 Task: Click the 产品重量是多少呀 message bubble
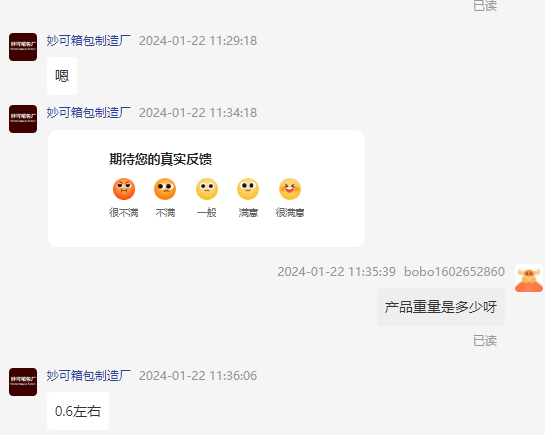tap(441, 307)
